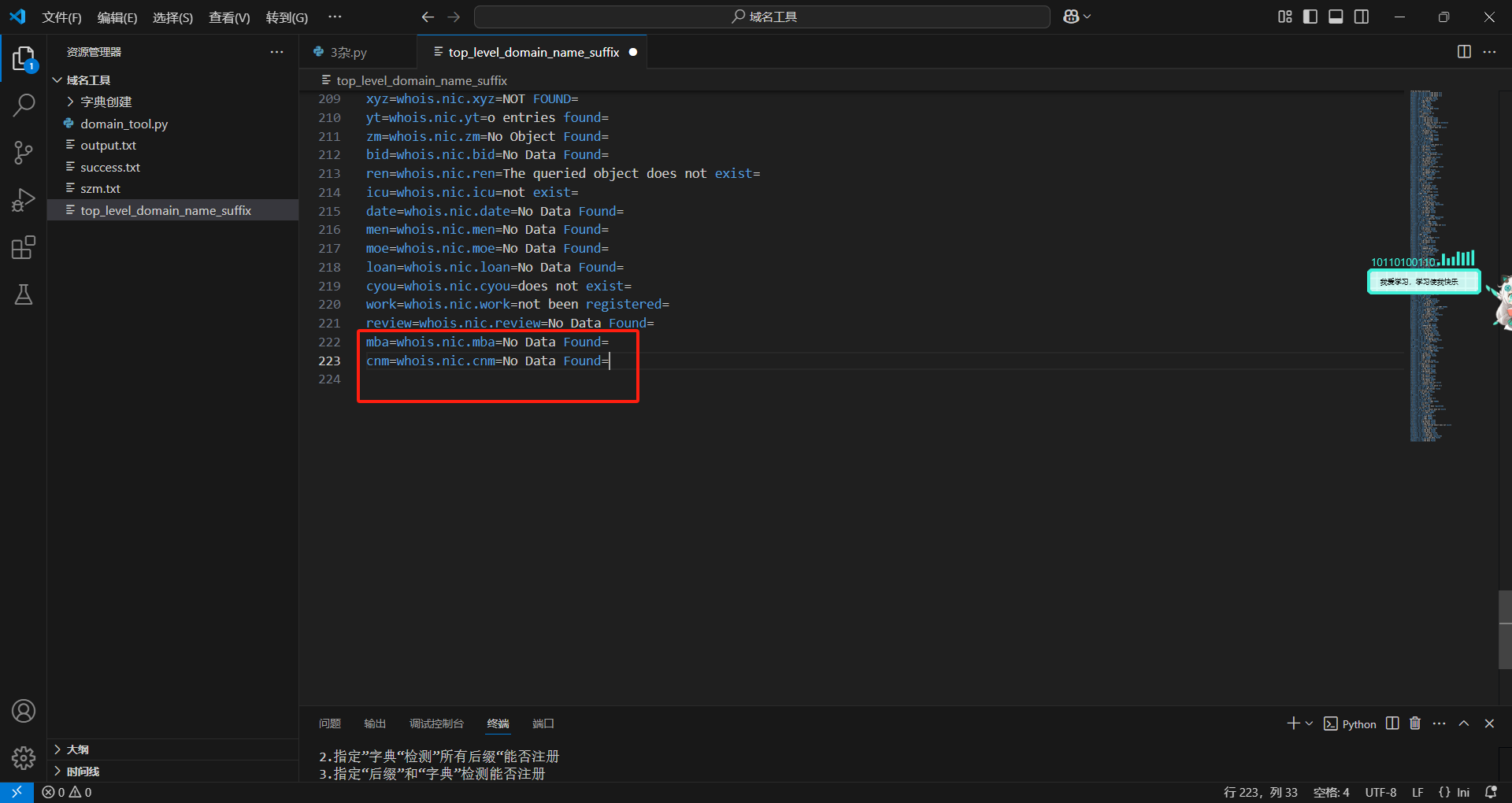Open the Testing flask icon view
1512x803 pixels.
pyautogui.click(x=24, y=295)
